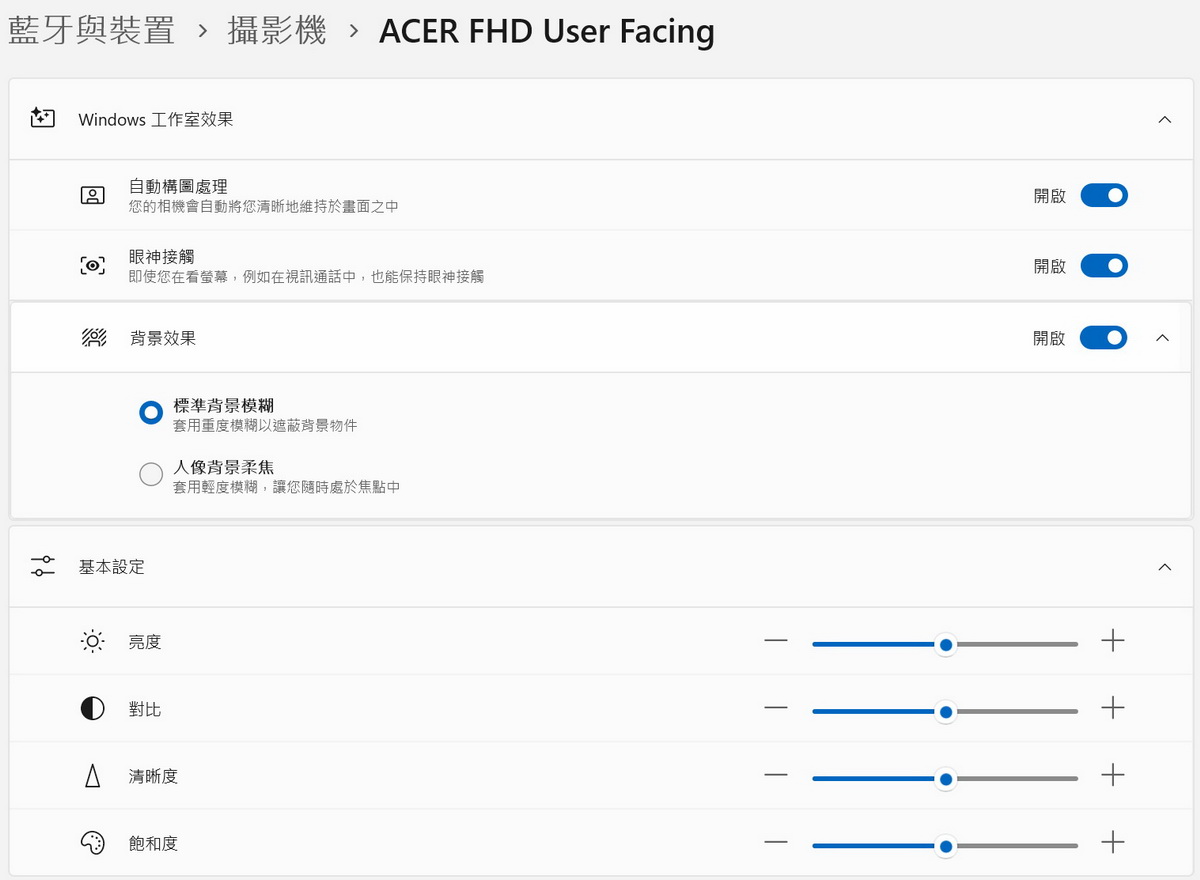Screen dimensions: 1200x880
Task: Turn off the 自動構圖處理 toggle
Action: pyautogui.click(x=1104, y=195)
